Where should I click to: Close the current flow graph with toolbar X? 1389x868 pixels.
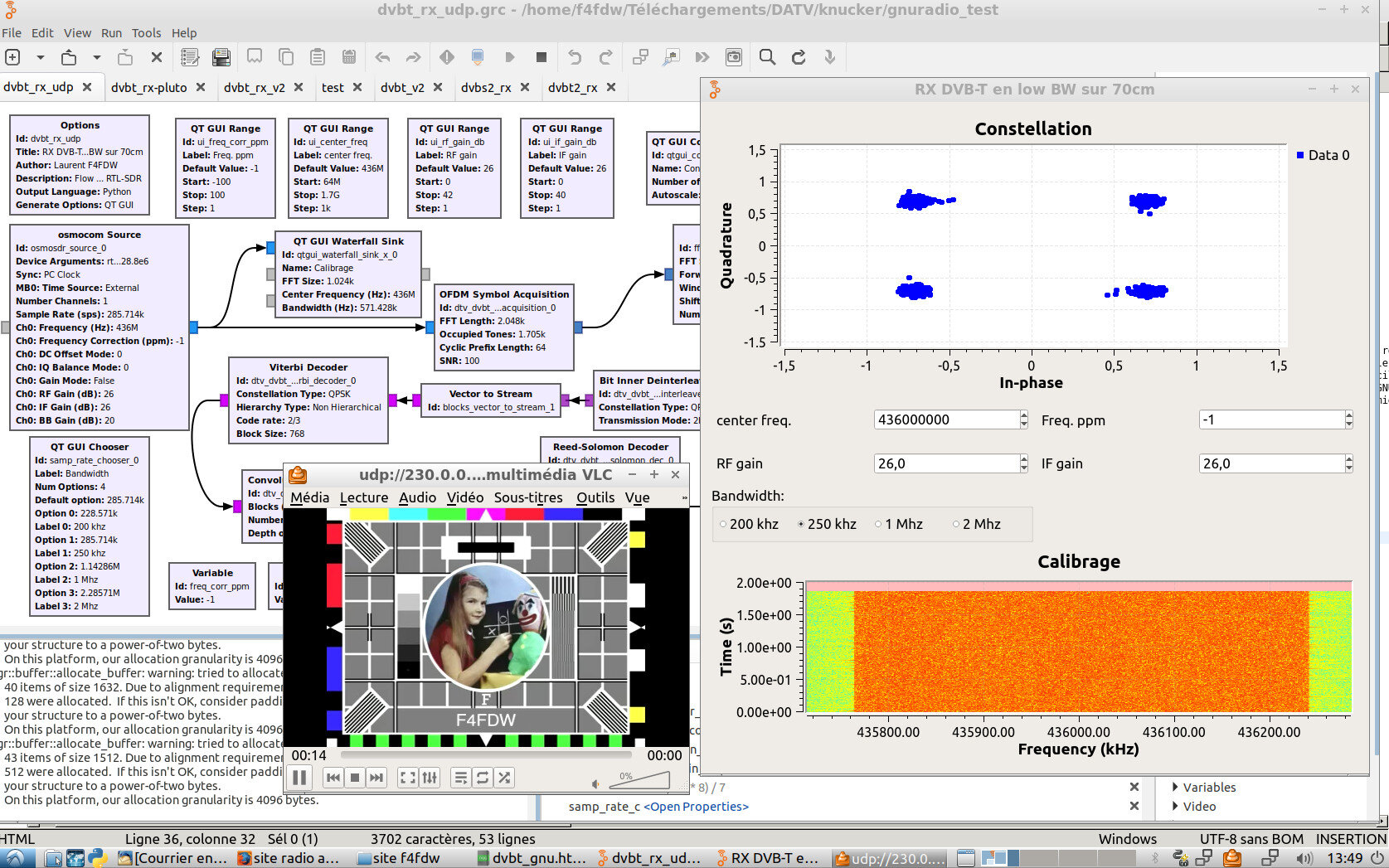point(156,57)
